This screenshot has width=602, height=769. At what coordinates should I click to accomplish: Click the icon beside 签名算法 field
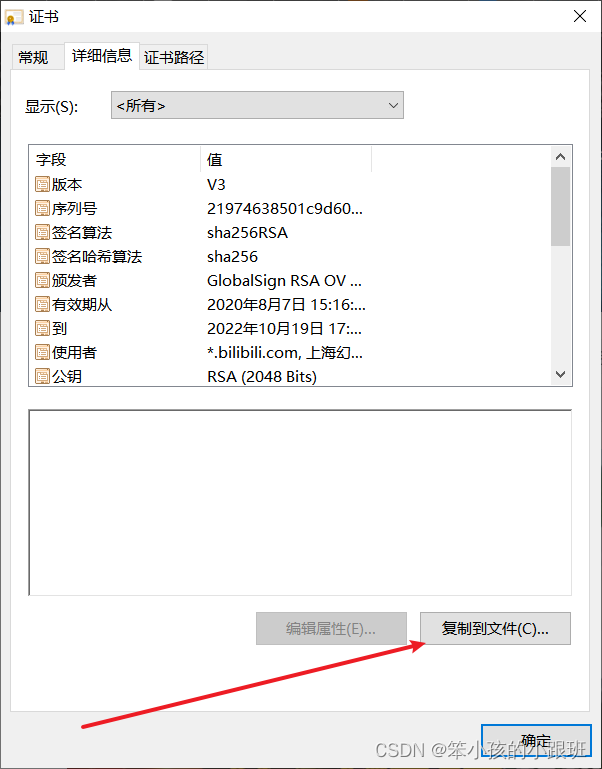tap(42, 232)
